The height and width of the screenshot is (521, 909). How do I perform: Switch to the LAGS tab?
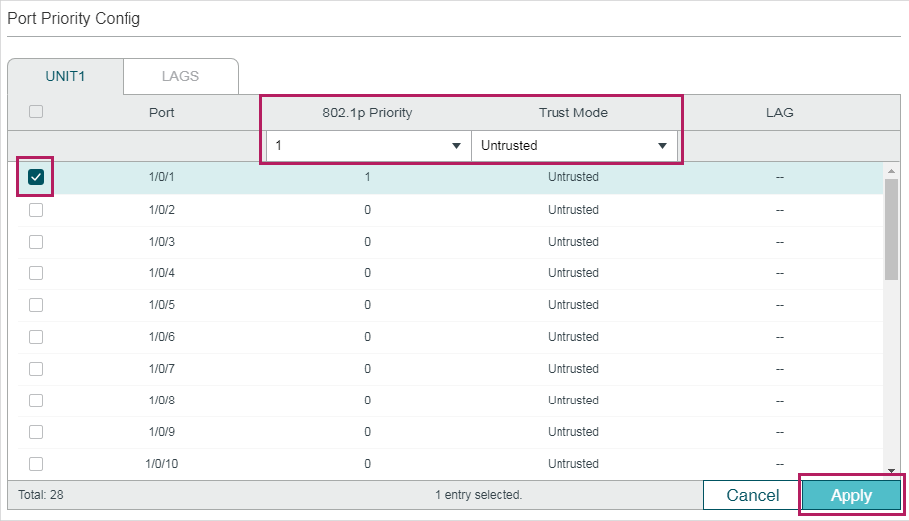tap(180, 76)
